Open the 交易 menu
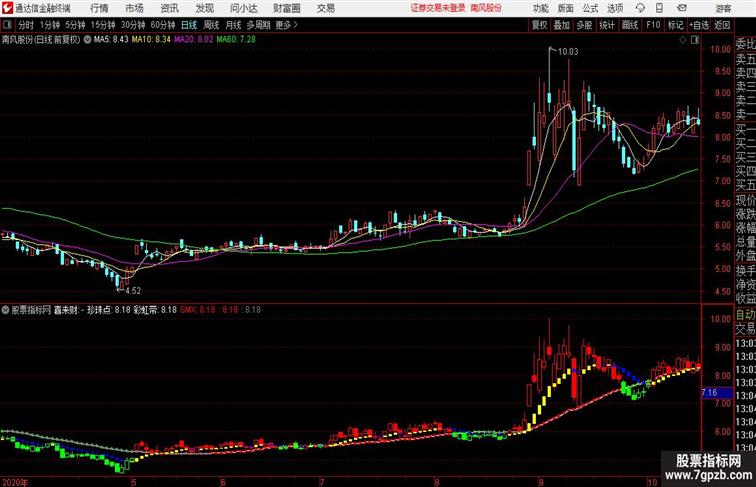756x487 pixels. click(325, 8)
